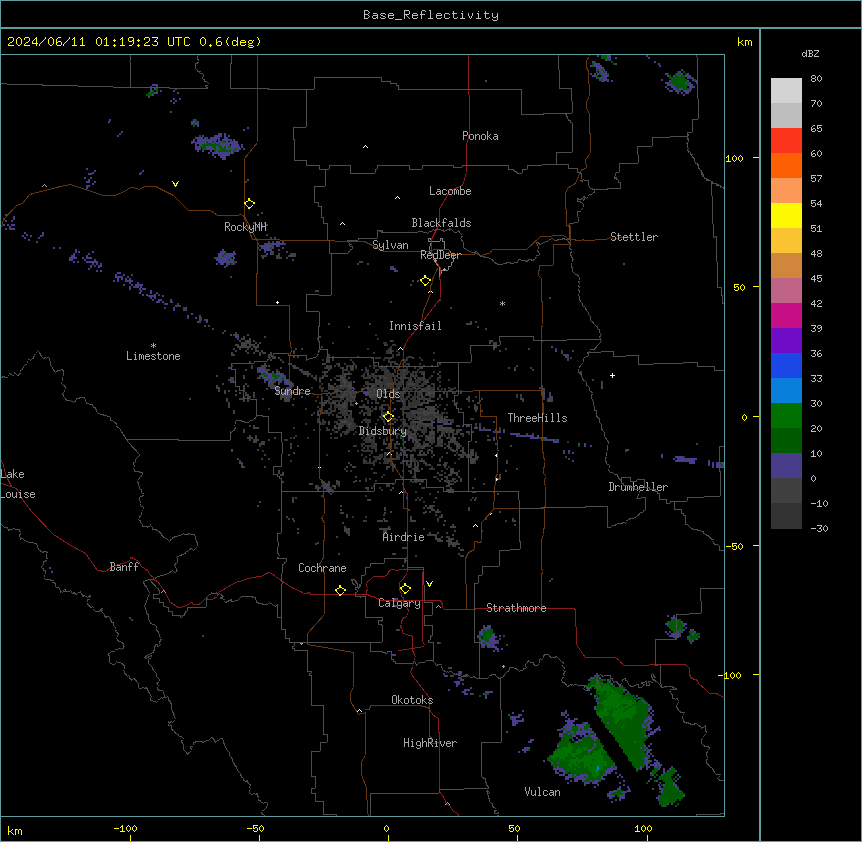Click the 100 tick on bottom axis
Viewport: 862px width, 842px height.
643,828
